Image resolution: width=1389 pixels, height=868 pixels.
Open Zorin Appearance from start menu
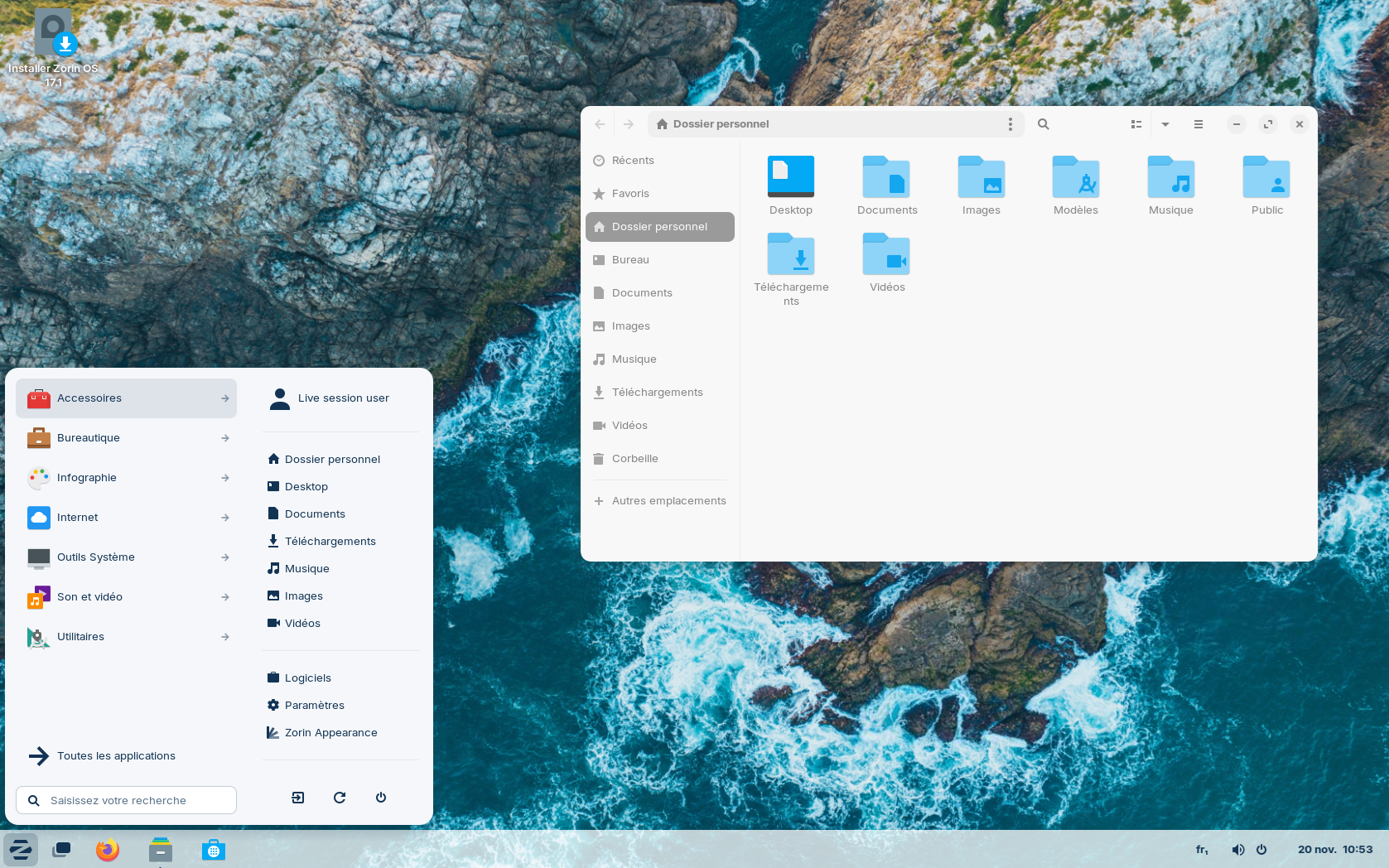point(340,733)
